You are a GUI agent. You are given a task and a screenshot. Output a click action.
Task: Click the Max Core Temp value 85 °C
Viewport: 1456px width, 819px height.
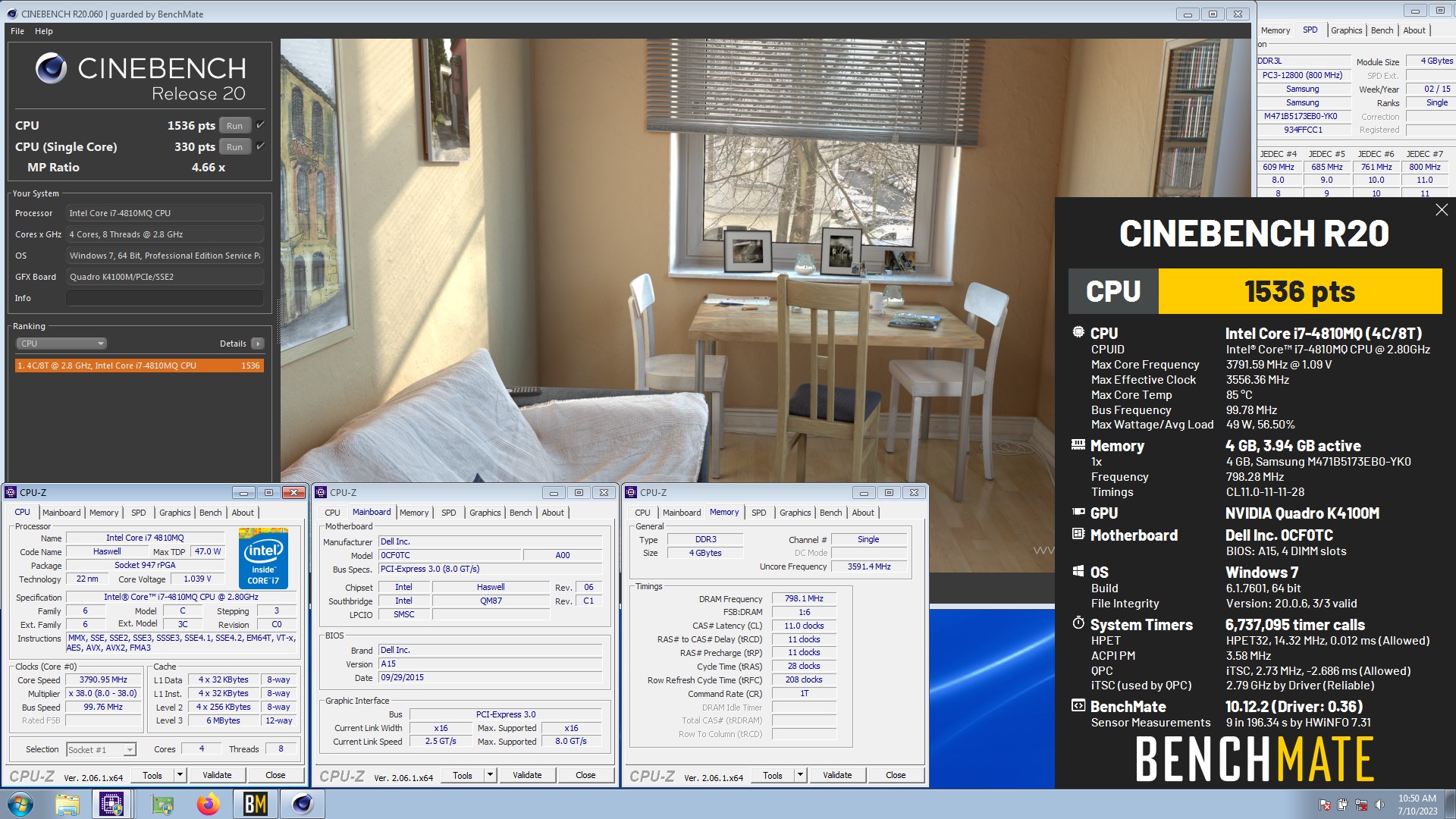1239,394
